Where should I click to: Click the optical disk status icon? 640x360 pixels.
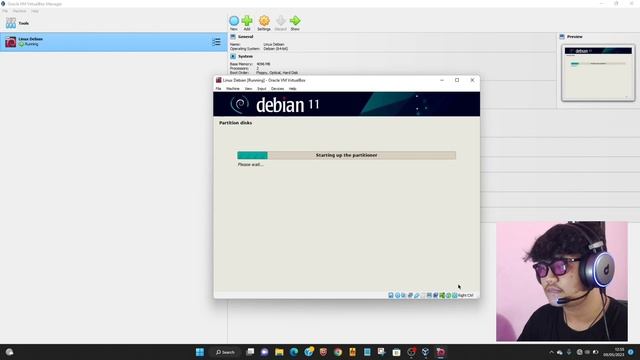click(398, 295)
